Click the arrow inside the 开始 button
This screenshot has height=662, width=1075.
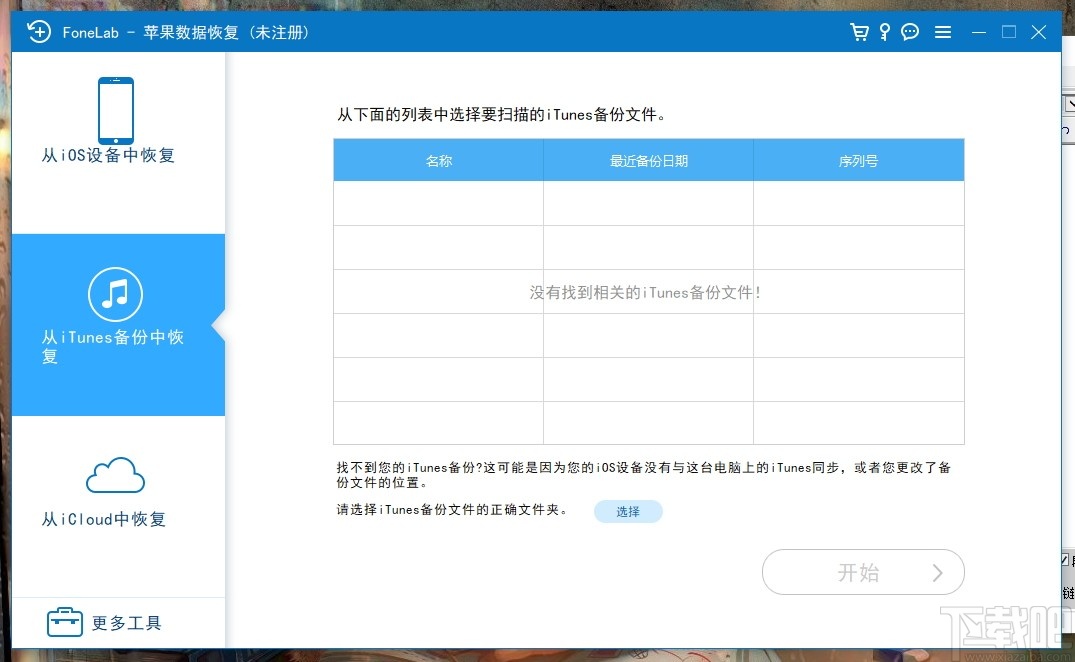click(x=937, y=572)
